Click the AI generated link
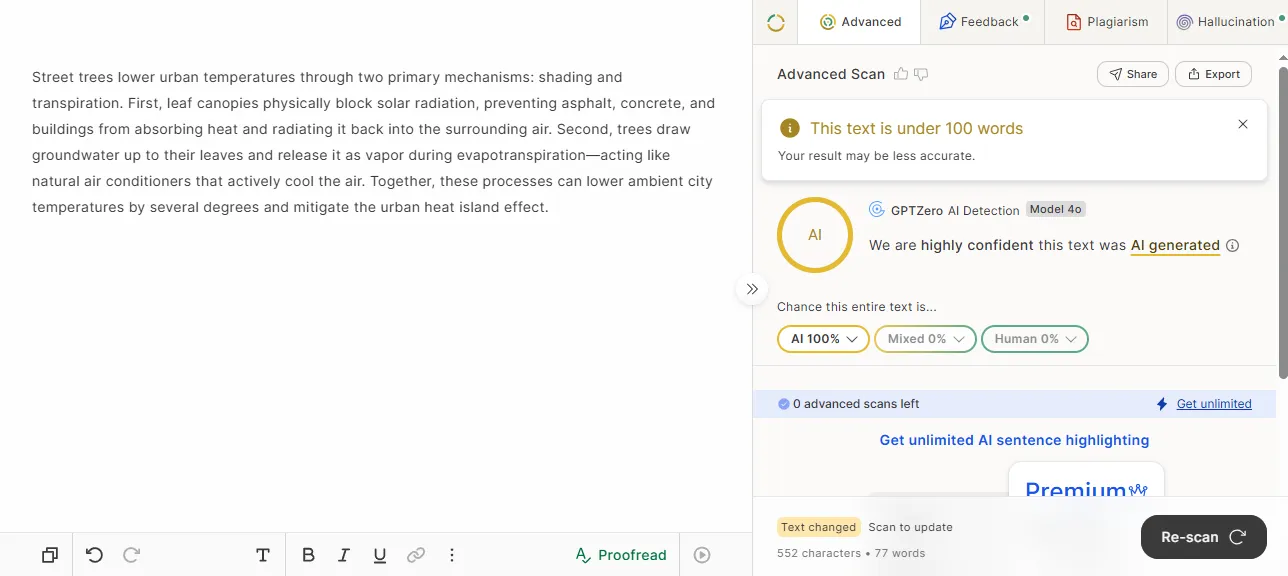 1175,245
